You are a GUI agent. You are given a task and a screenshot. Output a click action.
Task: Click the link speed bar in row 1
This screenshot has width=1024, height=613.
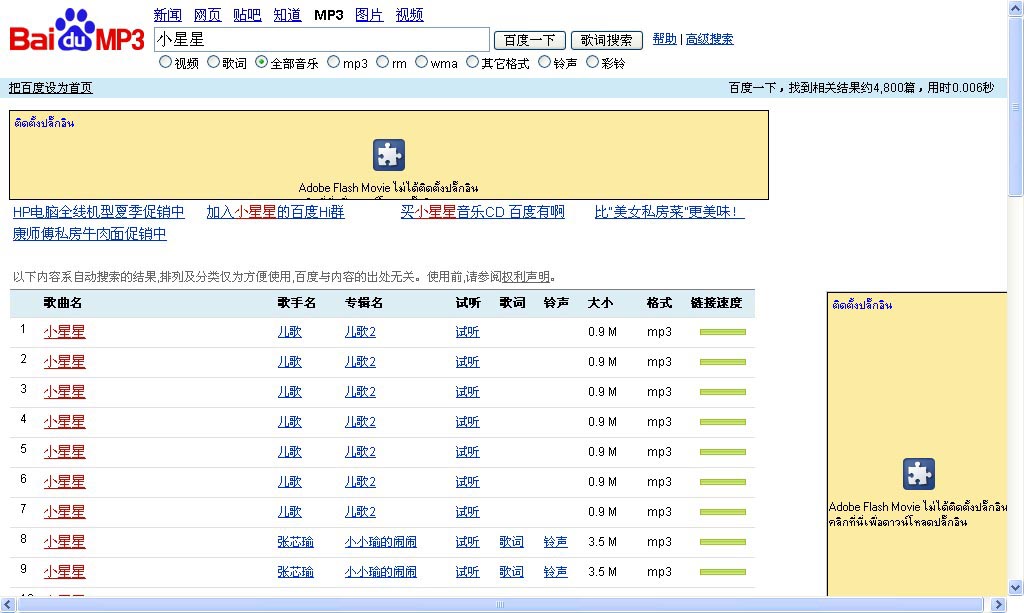coord(723,332)
